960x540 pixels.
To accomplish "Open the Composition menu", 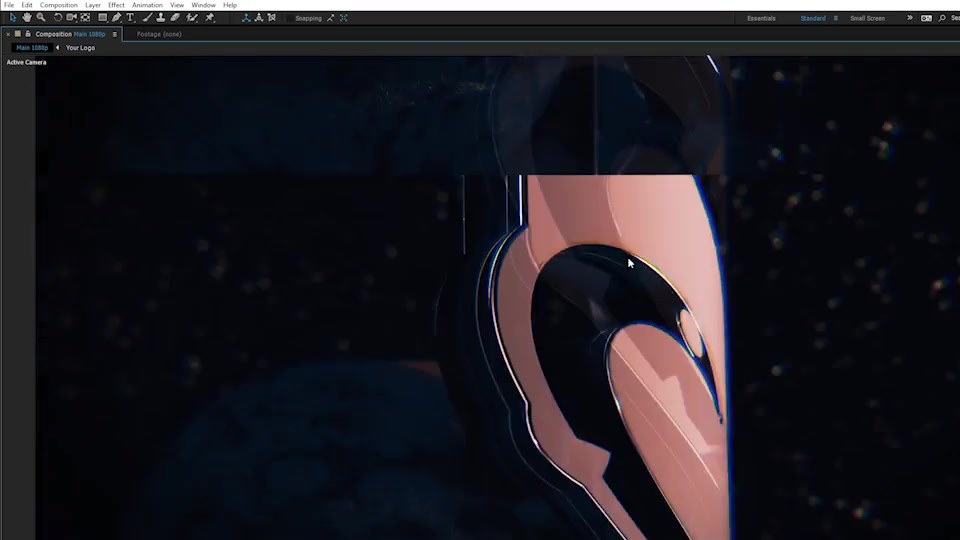I will 59,5.
